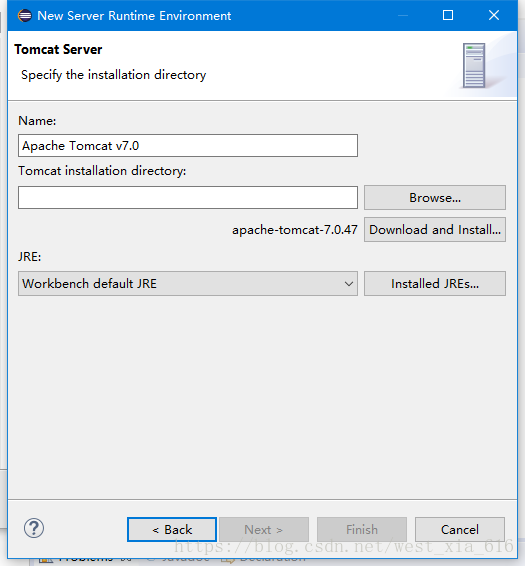The height and width of the screenshot is (566, 525).
Task: Cancel the New Server Runtime wizard
Action: [460, 530]
